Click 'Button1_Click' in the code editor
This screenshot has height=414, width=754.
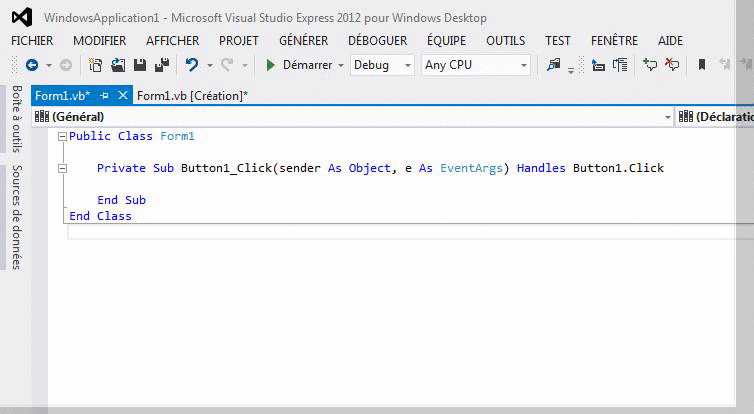coord(226,168)
